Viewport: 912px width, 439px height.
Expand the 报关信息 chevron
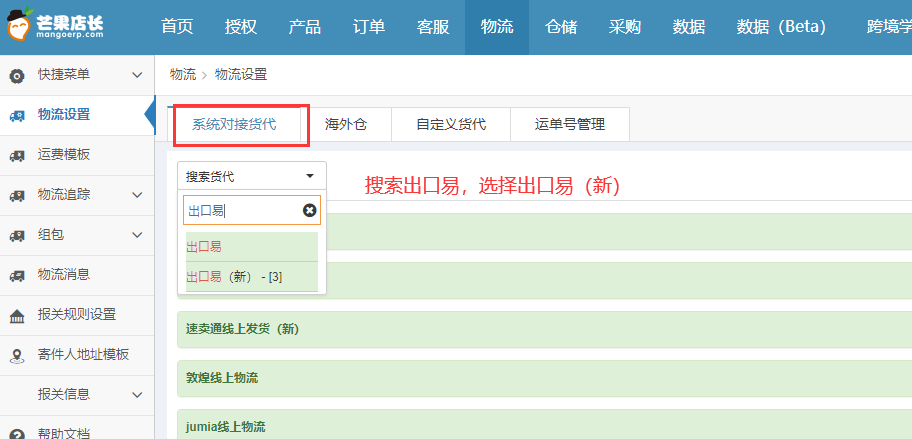point(137,395)
